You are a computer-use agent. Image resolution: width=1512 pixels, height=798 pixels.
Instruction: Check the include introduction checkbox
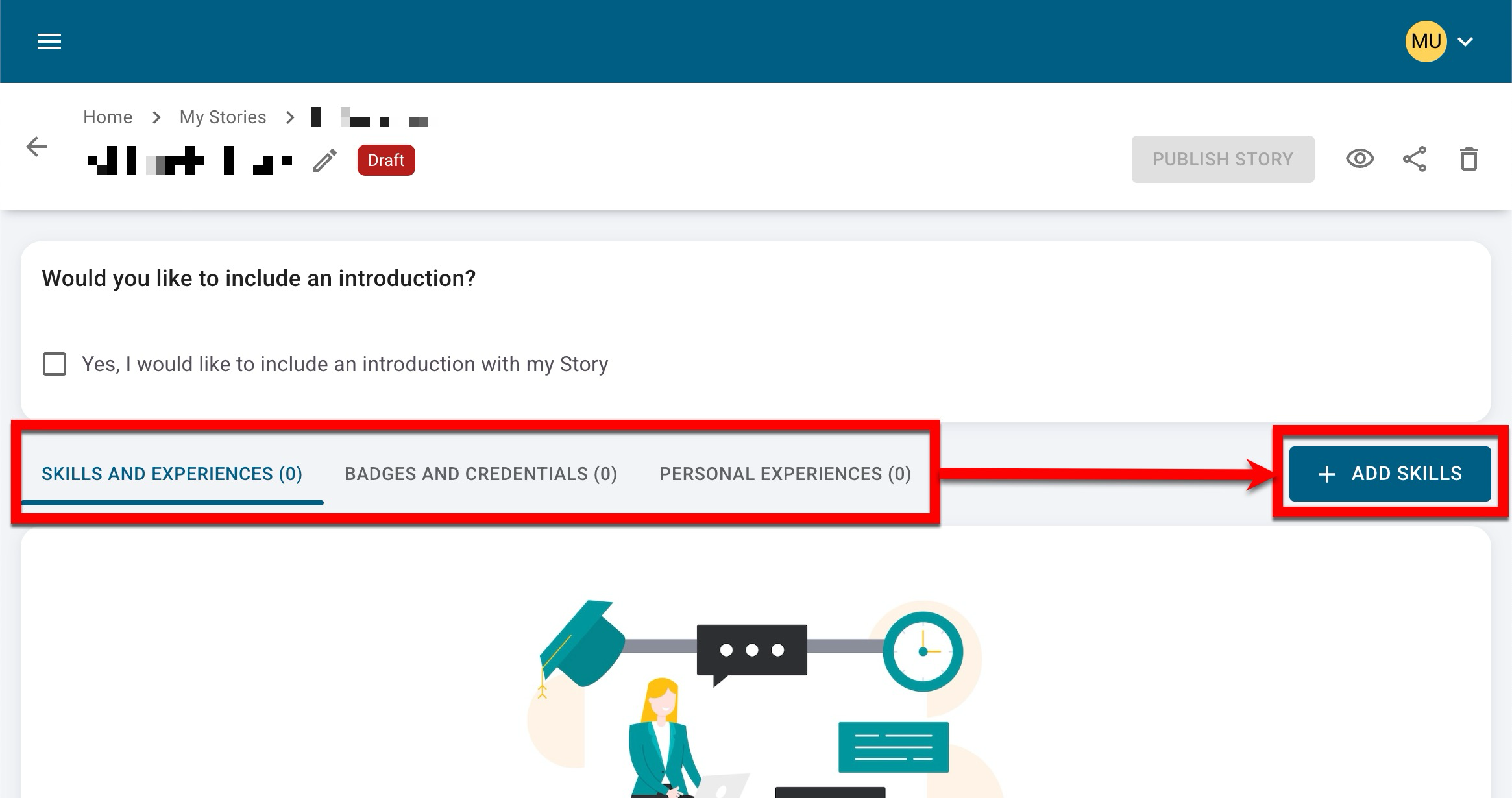(x=55, y=364)
